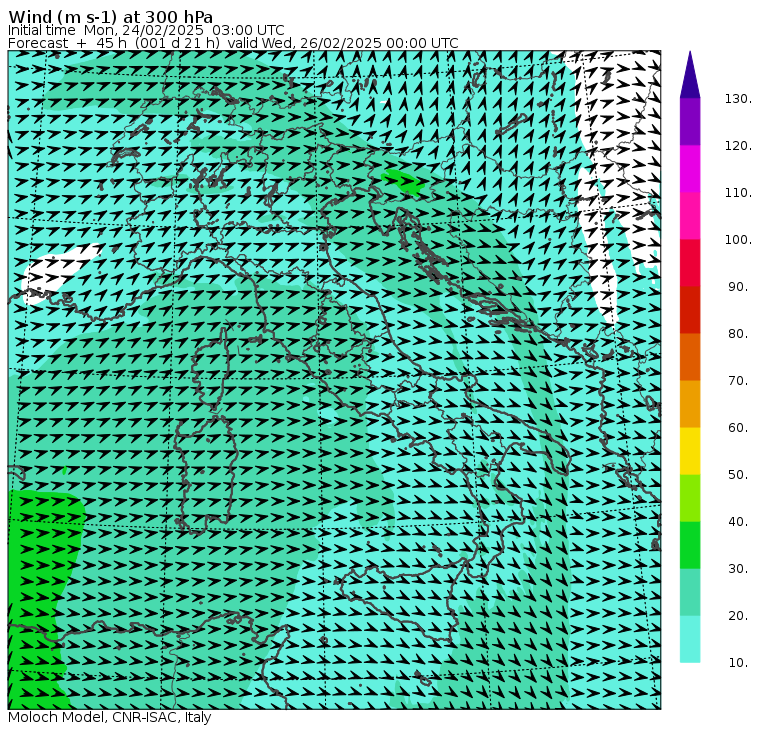The width and height of the screenshot is (760, 731).
Task: Click the colorbar label "100."
Action: [x=738, y=240]
